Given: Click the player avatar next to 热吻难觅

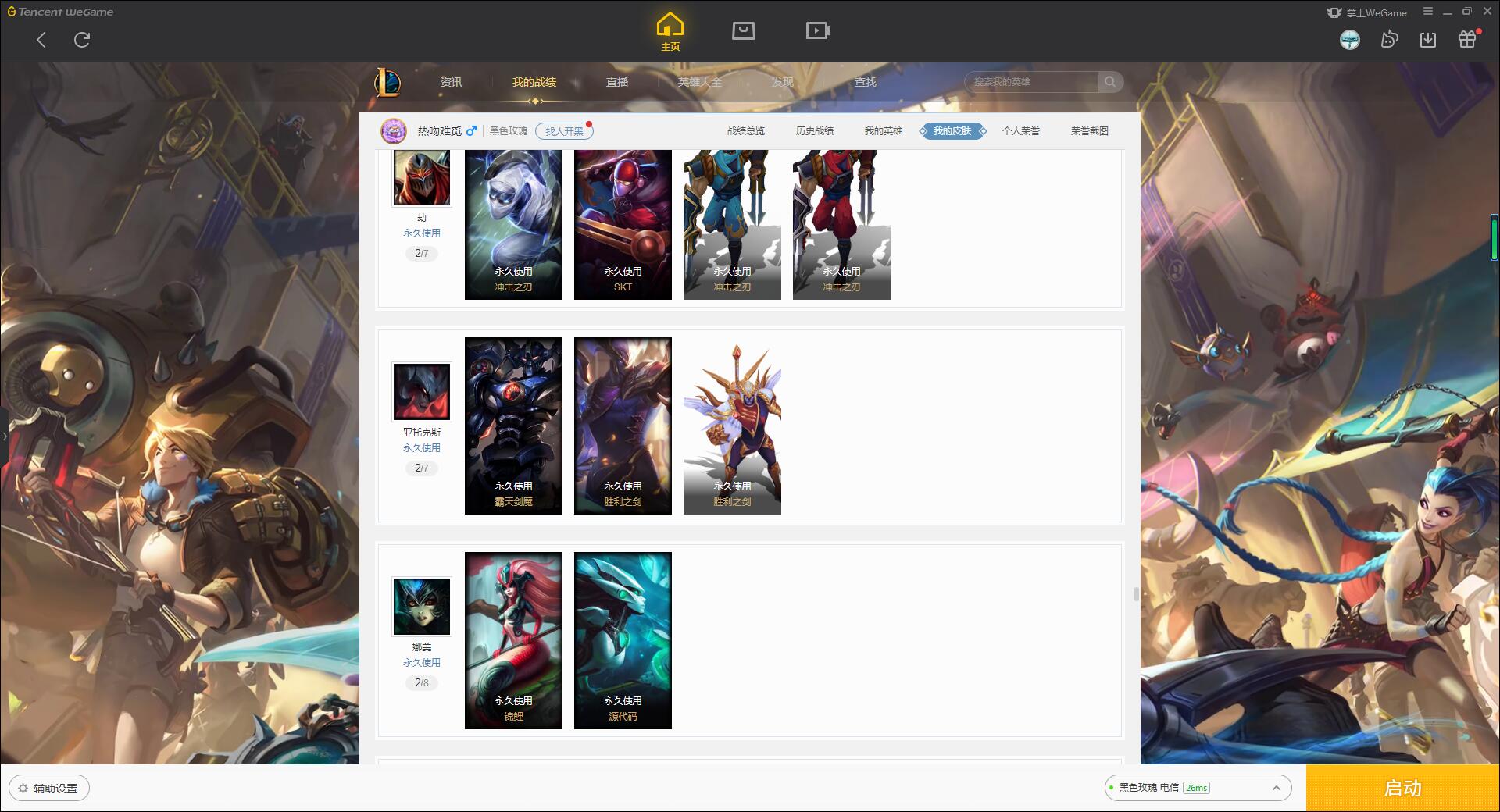Looking at the screenshot, I should coord(394,131).
